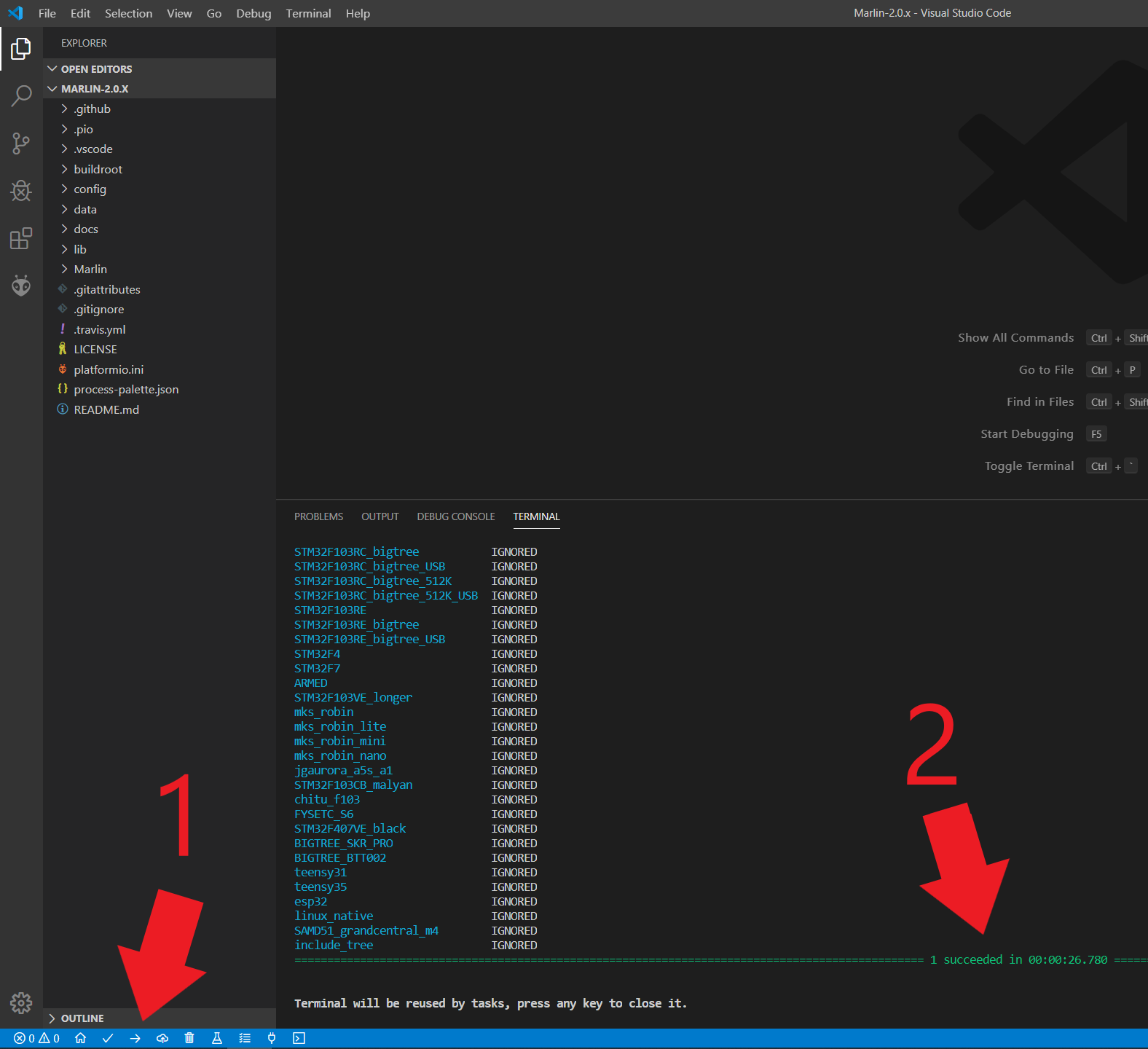The width and height of the screenshot is (1148, 1049).
Task: Expand the lib folder
Action: click(160, 249)
